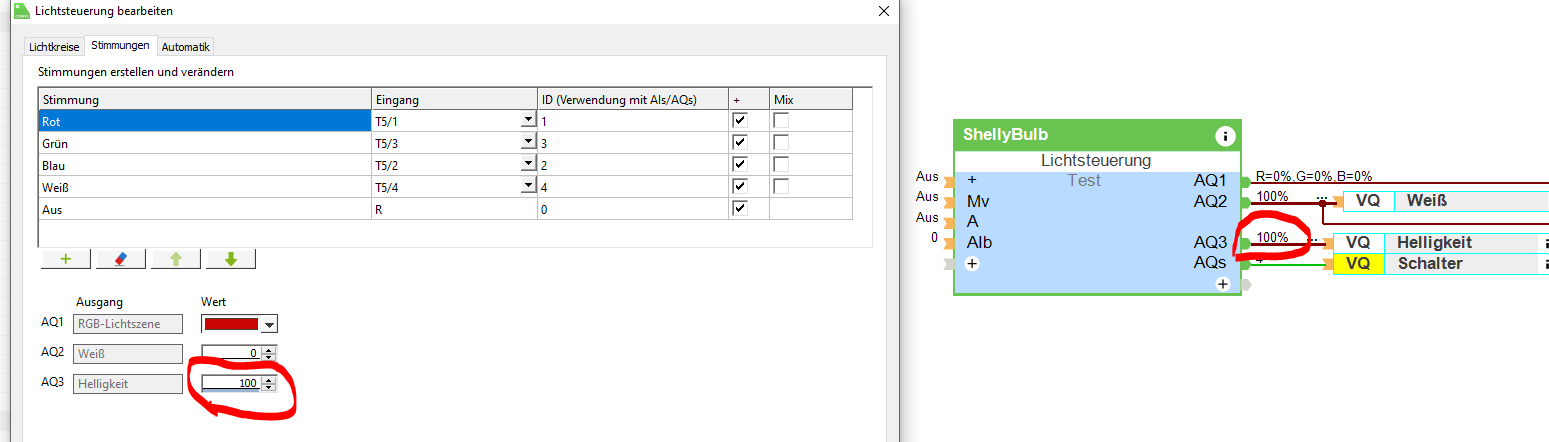Open the Eingang dropdown for Rot

click(x=527, y=120)
